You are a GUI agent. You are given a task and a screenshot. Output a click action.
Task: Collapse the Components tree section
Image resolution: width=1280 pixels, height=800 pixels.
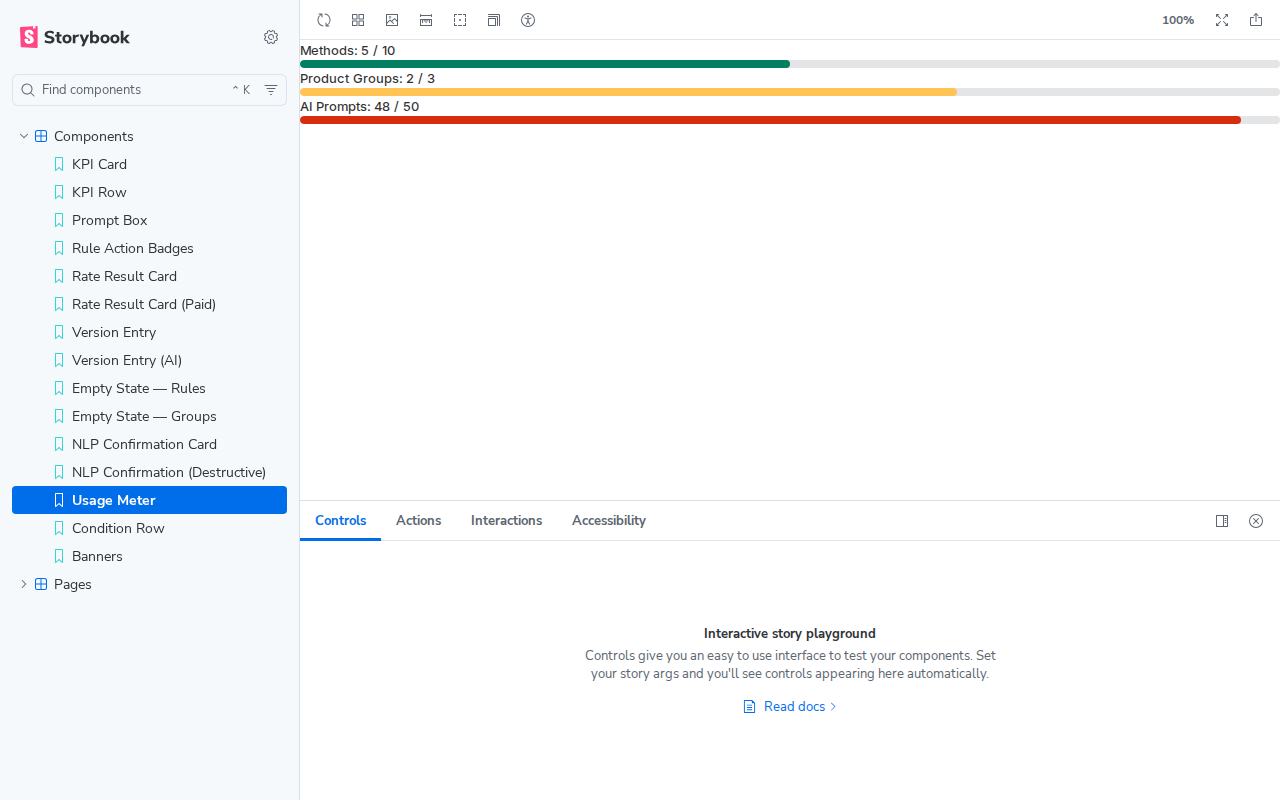(x=23, y=136)
